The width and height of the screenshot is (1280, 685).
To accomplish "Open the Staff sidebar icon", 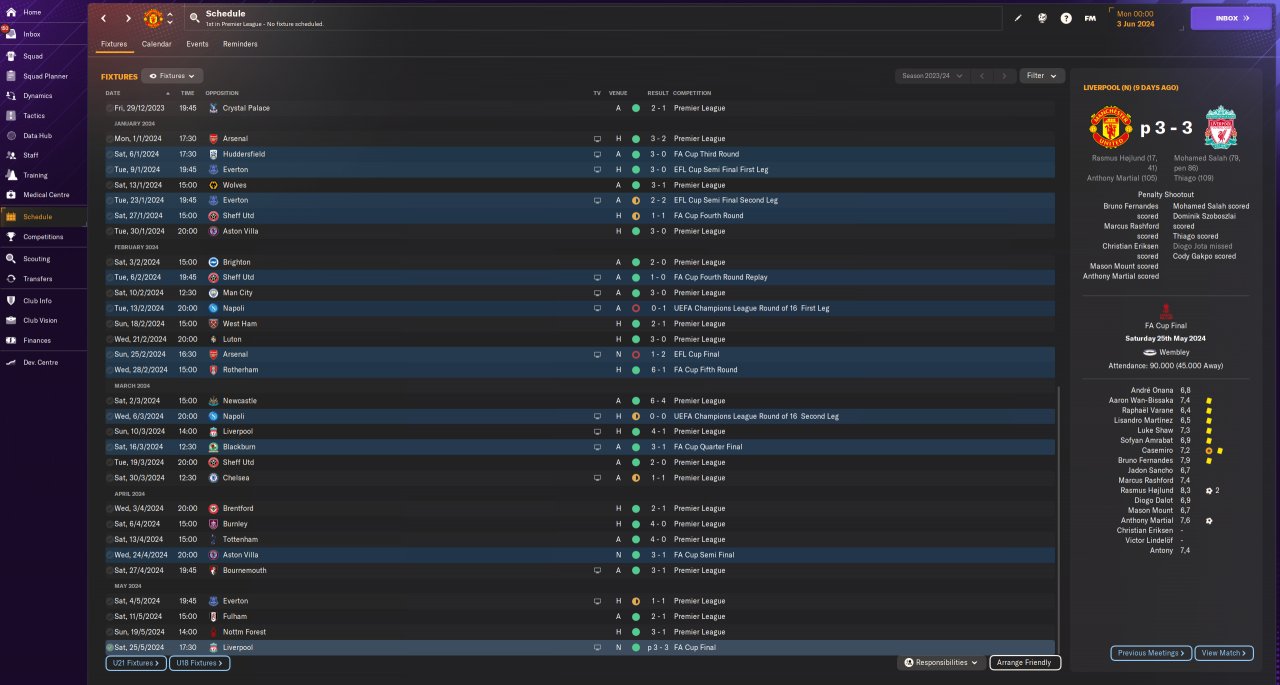I will pyautogui.click(x=11, y=155).
